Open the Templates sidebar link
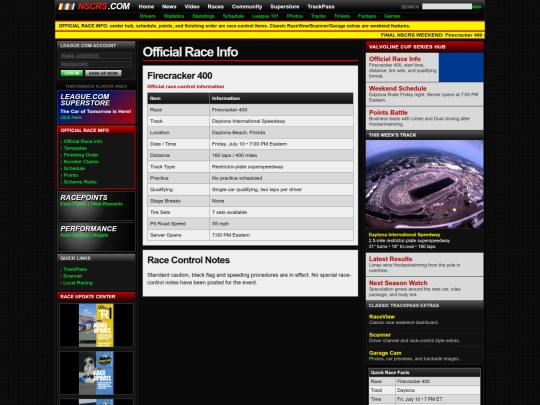Image resolution: width=540 pixels, height=405 pixels. [x=75, y=148]
